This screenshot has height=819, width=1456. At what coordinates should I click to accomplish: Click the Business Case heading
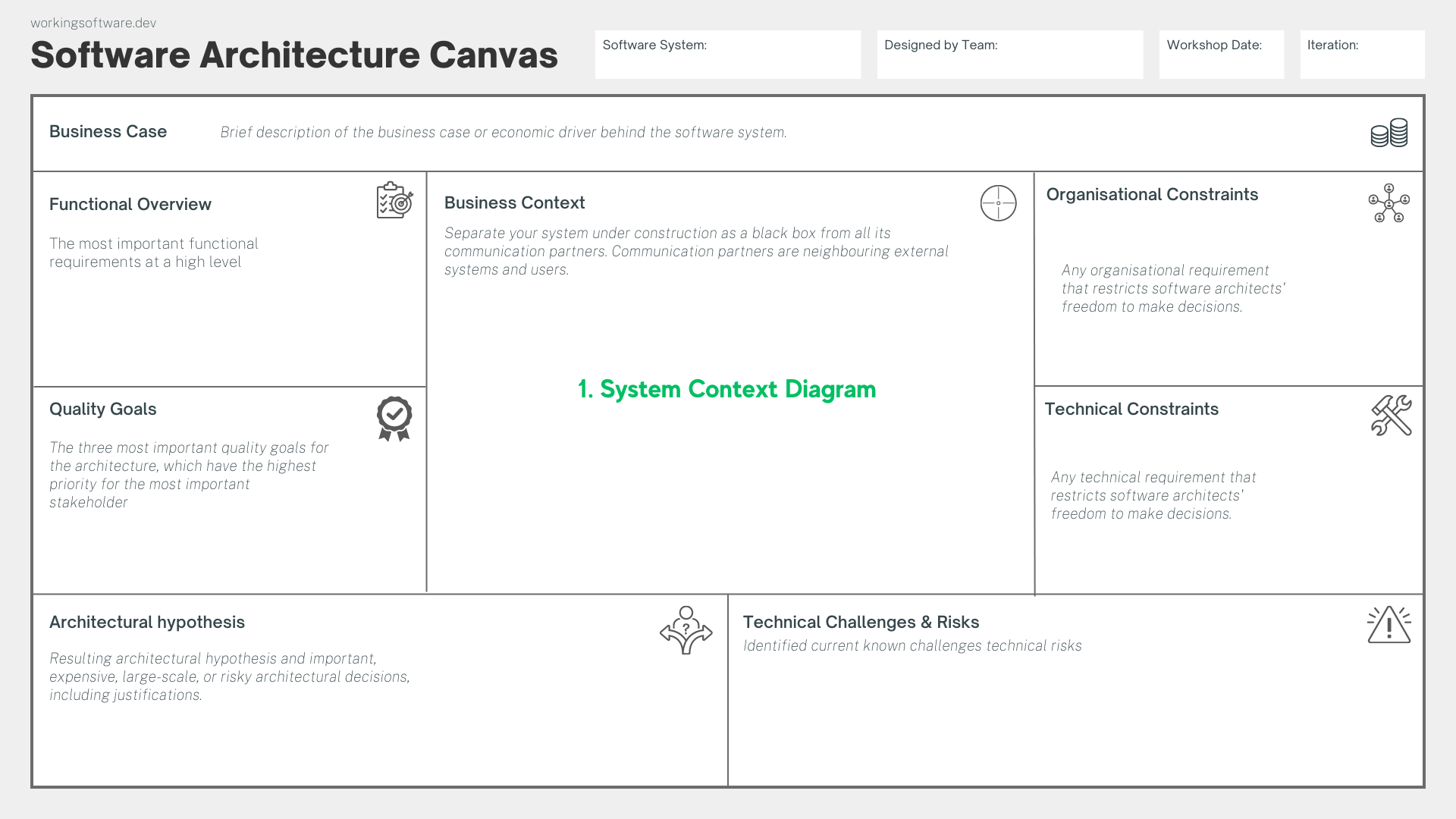tap(108, 132)
